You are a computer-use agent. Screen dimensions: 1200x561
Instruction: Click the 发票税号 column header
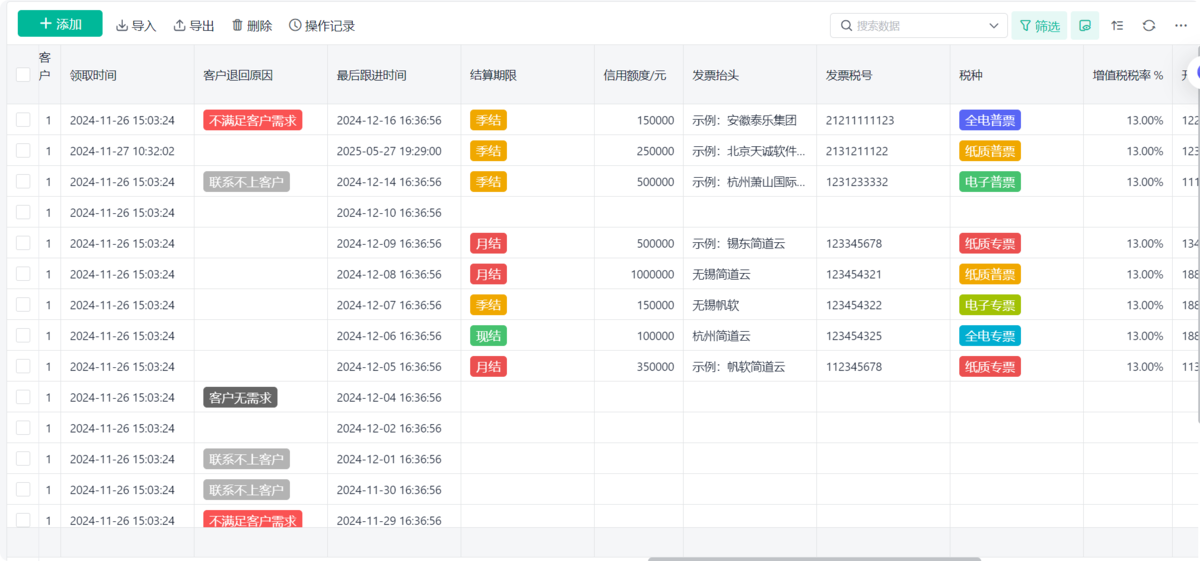pos(883,75)
